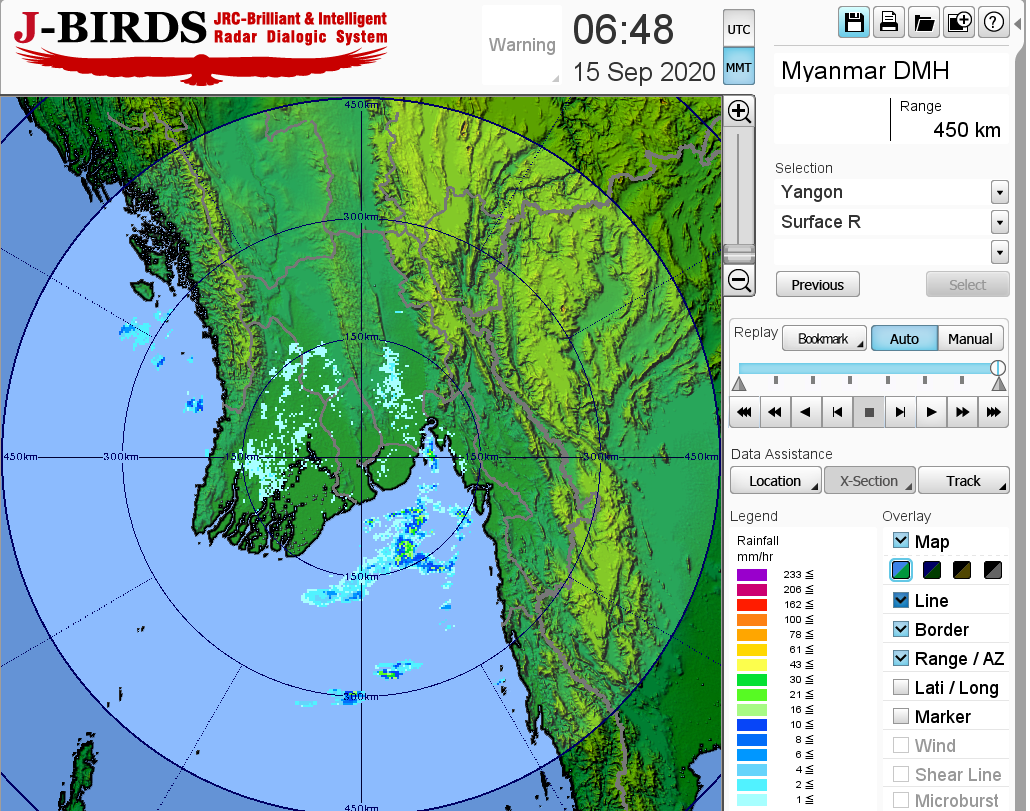The width and height of the screenshot is (1030, 811).
Task: Open the Bookmark replay dropdown
Action: coord(823,339)
